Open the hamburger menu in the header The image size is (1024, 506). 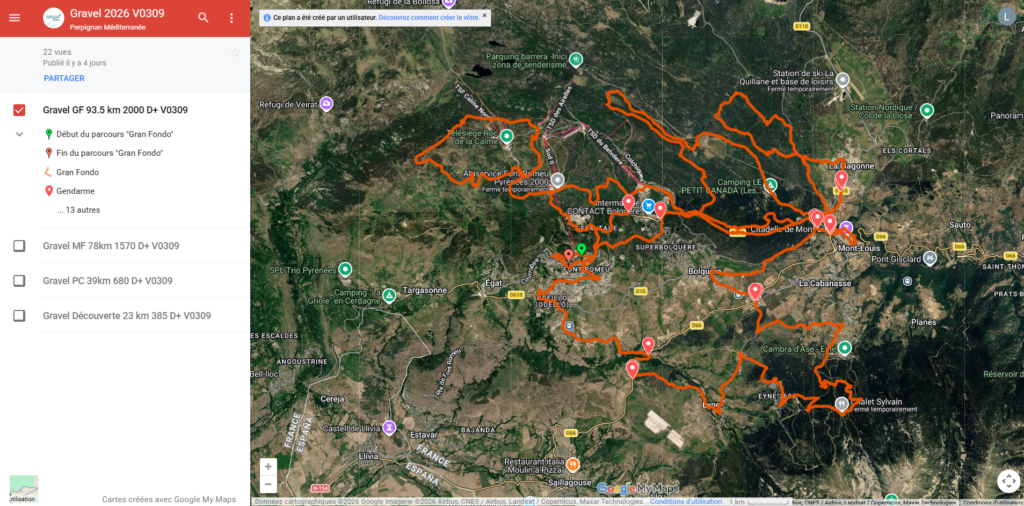pyautogui.click(x=14, y=18)
